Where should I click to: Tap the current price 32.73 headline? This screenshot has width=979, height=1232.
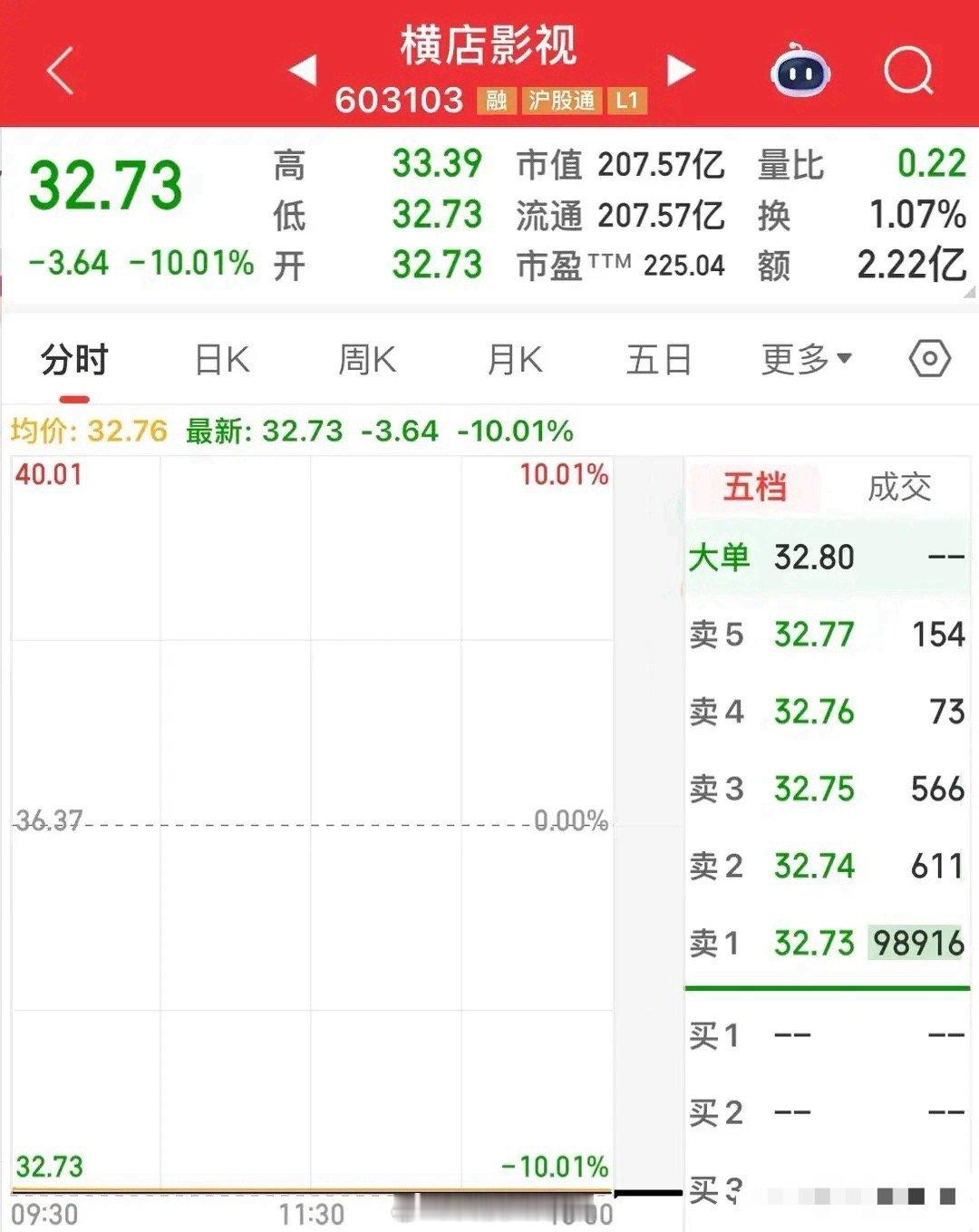click(x=105, y=185)
